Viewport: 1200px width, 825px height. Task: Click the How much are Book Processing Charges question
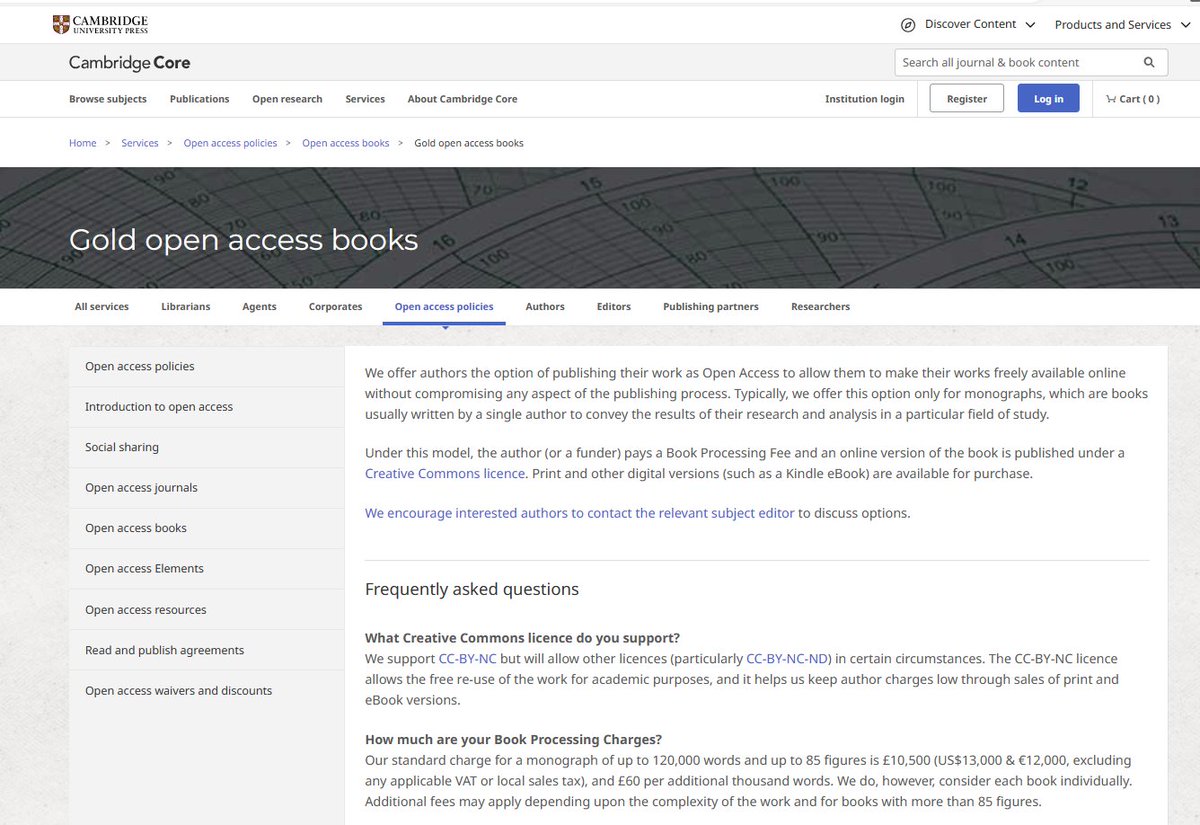click(x=513, y=740)
